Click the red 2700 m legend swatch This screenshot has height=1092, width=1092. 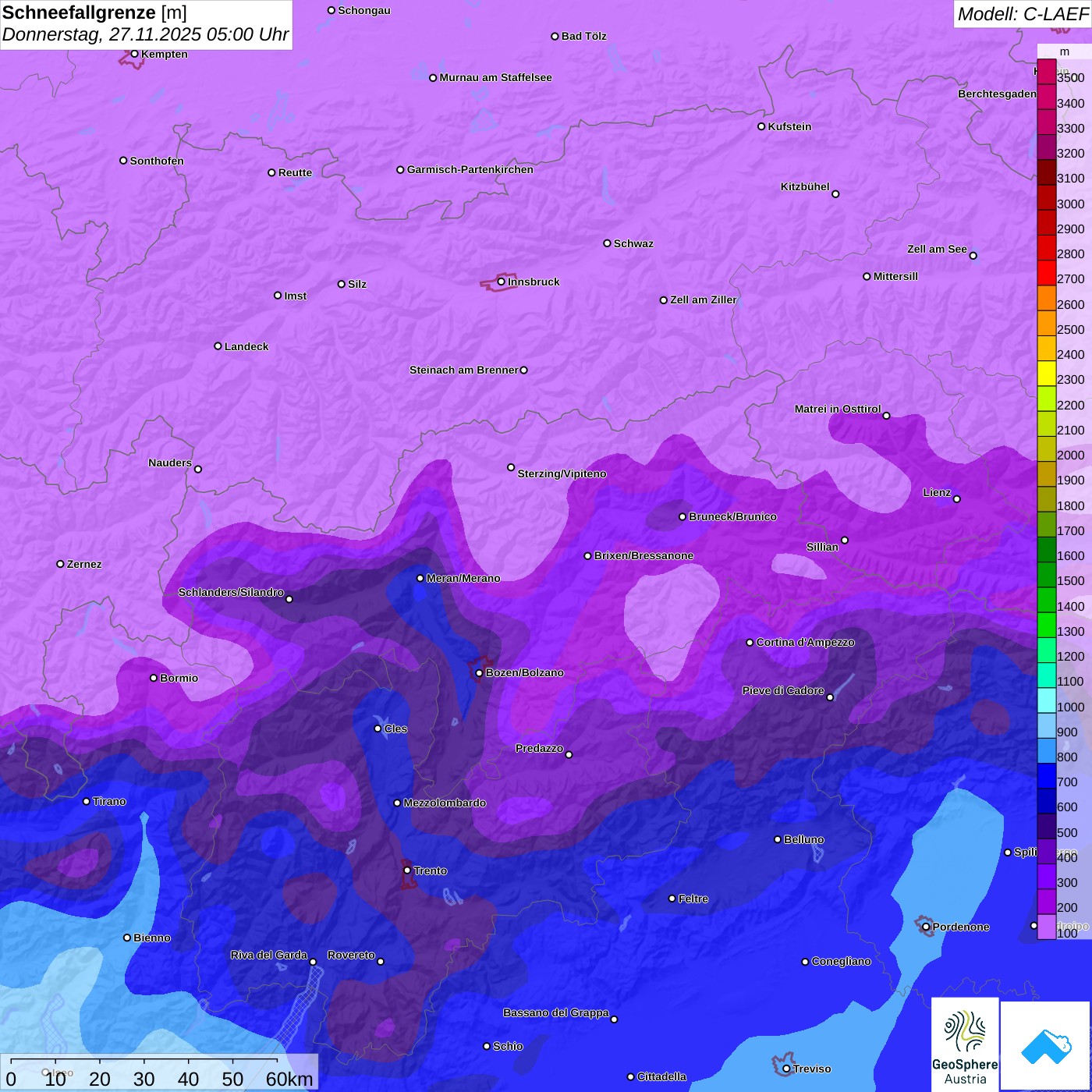point(1046,274)
